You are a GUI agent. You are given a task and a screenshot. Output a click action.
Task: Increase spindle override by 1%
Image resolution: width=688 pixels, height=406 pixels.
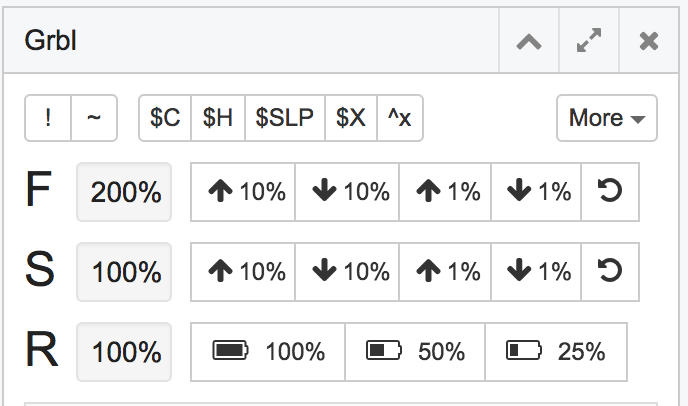[446, 271]
